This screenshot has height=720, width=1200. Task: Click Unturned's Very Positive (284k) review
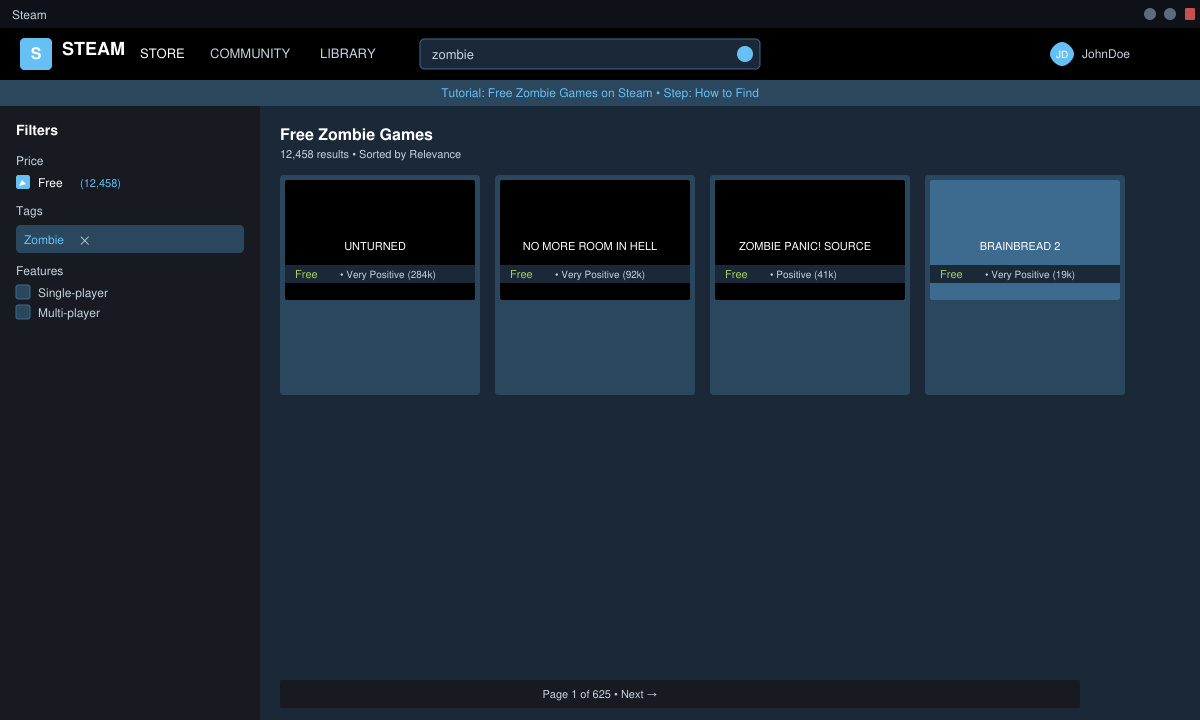pos(388,274)
